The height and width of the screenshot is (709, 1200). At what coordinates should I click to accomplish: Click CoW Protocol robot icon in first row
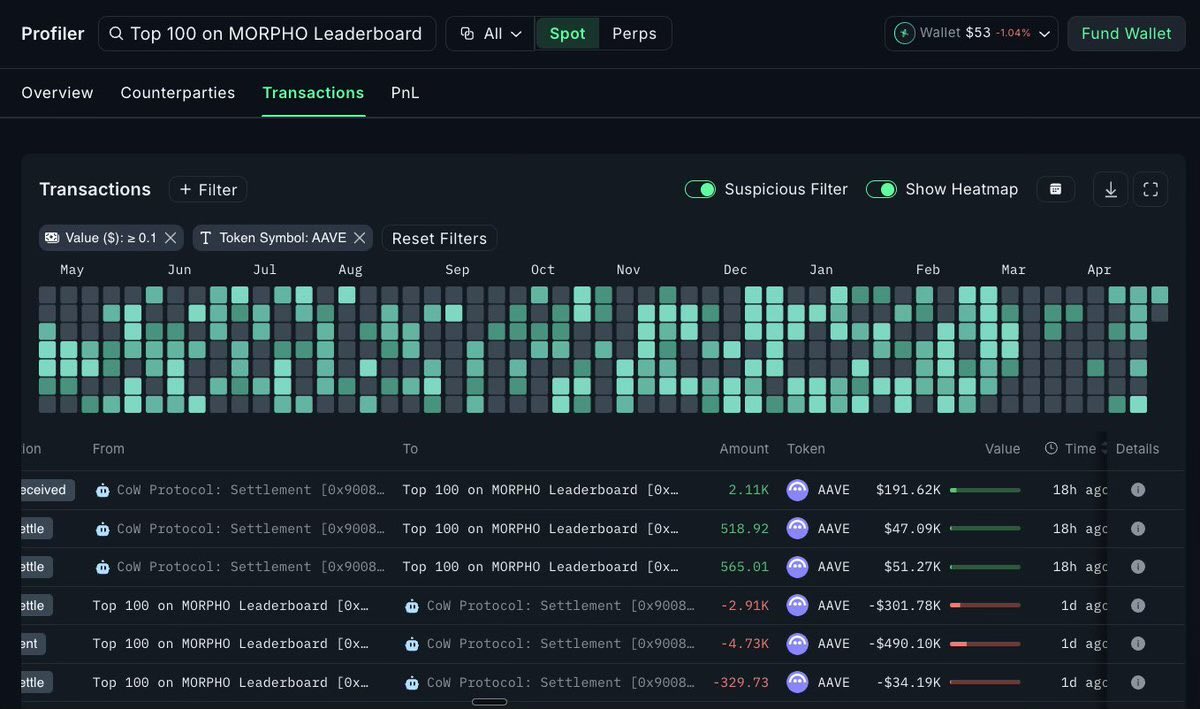click(102, 490)
